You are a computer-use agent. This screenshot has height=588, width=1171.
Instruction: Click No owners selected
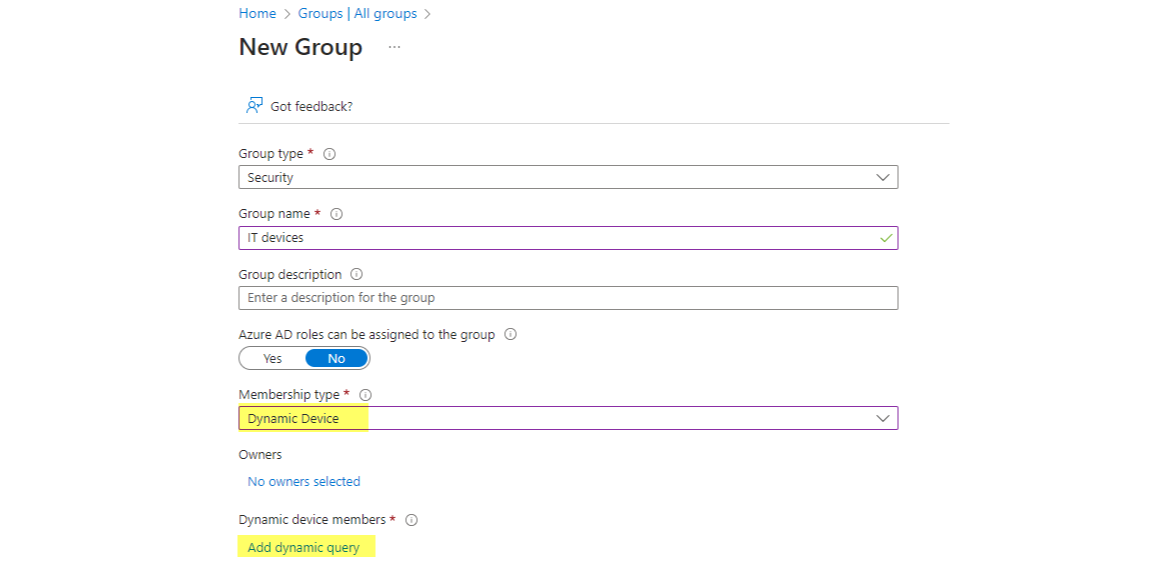pos(304,481)
